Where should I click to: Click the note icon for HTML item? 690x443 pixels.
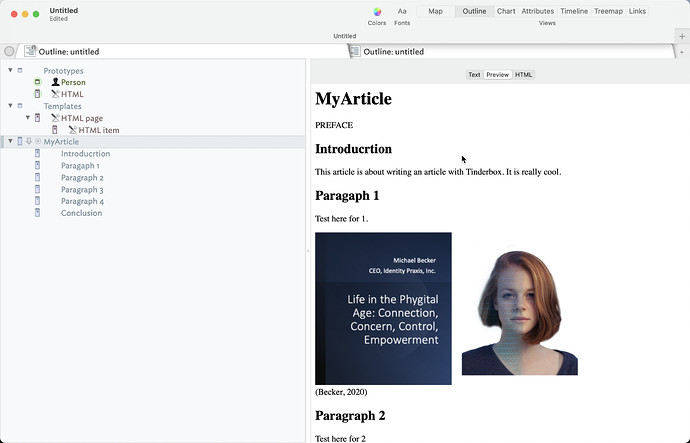pos(55,130)
